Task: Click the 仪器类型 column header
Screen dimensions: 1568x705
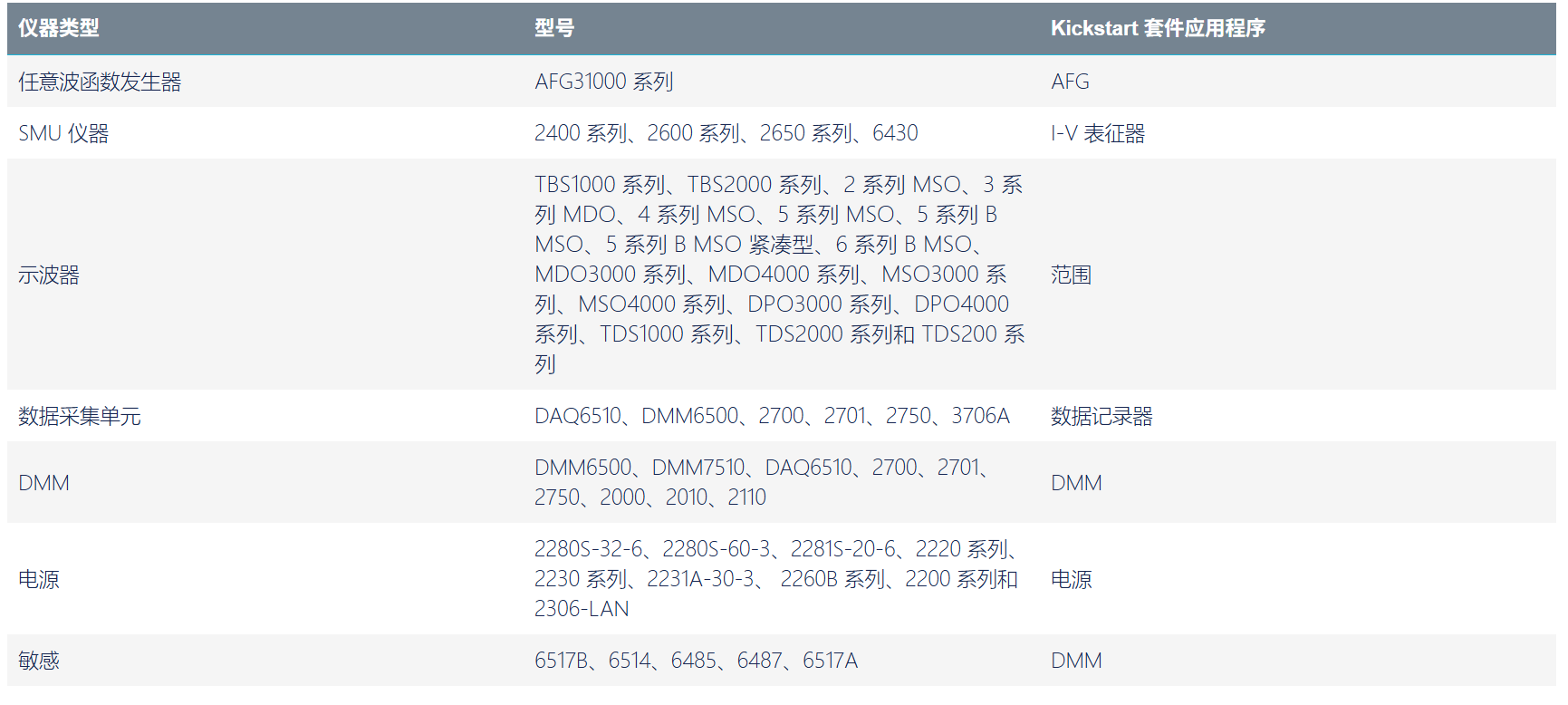Action: (x=59, y=28)
